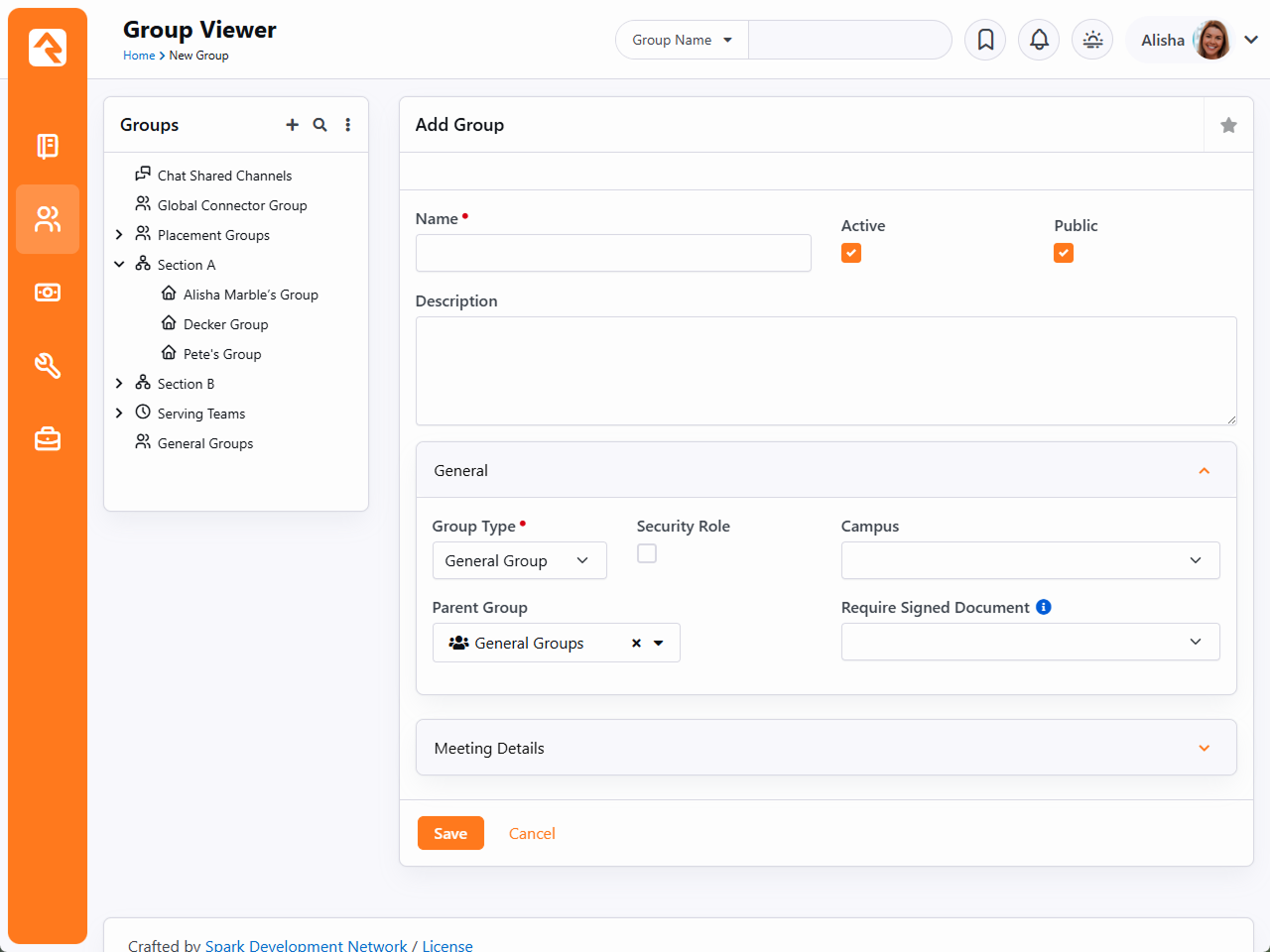The image size is (1270, 952).
Task: Click the bookmark icon in the top bar
Action: (985, 40)
